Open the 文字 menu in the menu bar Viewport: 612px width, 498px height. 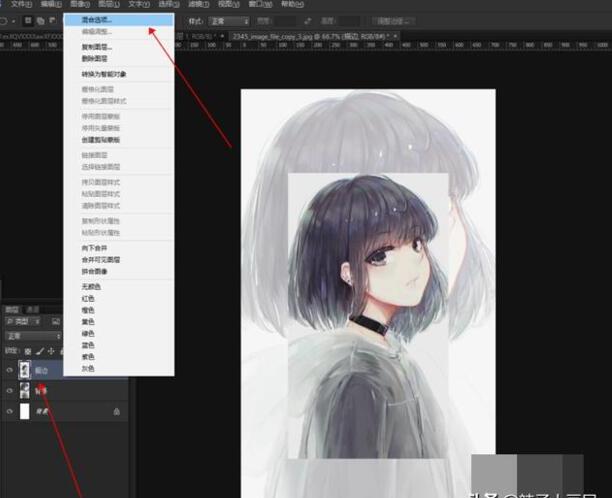(139, 4)
